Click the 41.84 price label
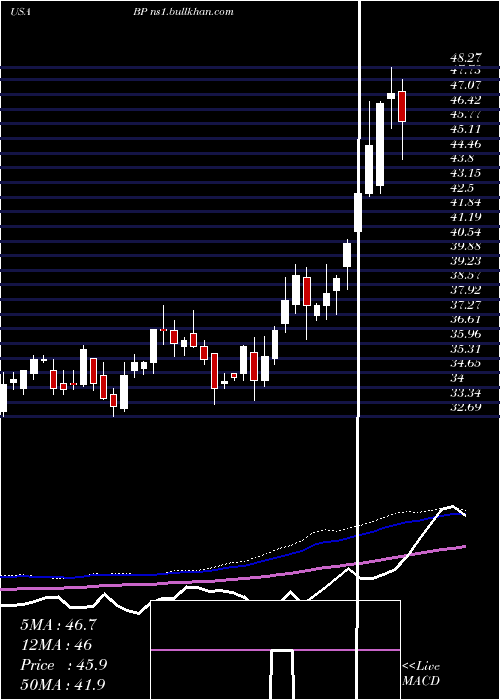500x700 pixels. [466, 202]
